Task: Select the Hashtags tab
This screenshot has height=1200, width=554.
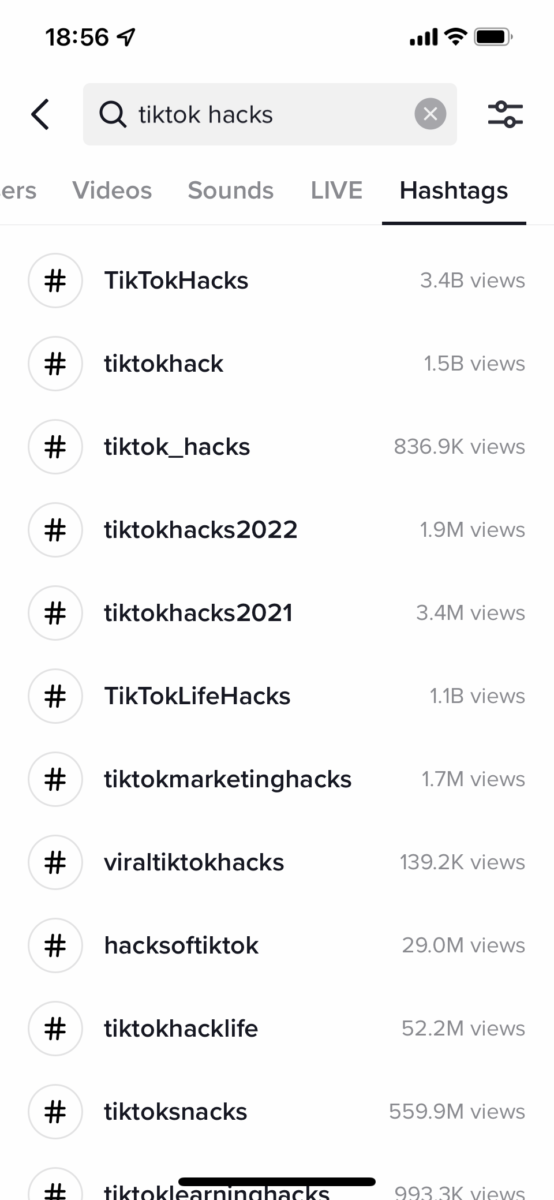Action: (454, 190)
